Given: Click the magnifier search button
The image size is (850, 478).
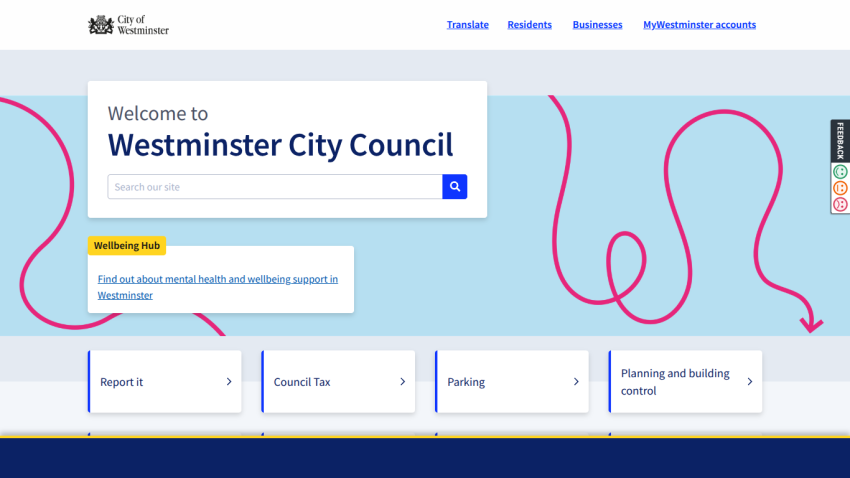Looking at the screenshot, I should (455, 186).
